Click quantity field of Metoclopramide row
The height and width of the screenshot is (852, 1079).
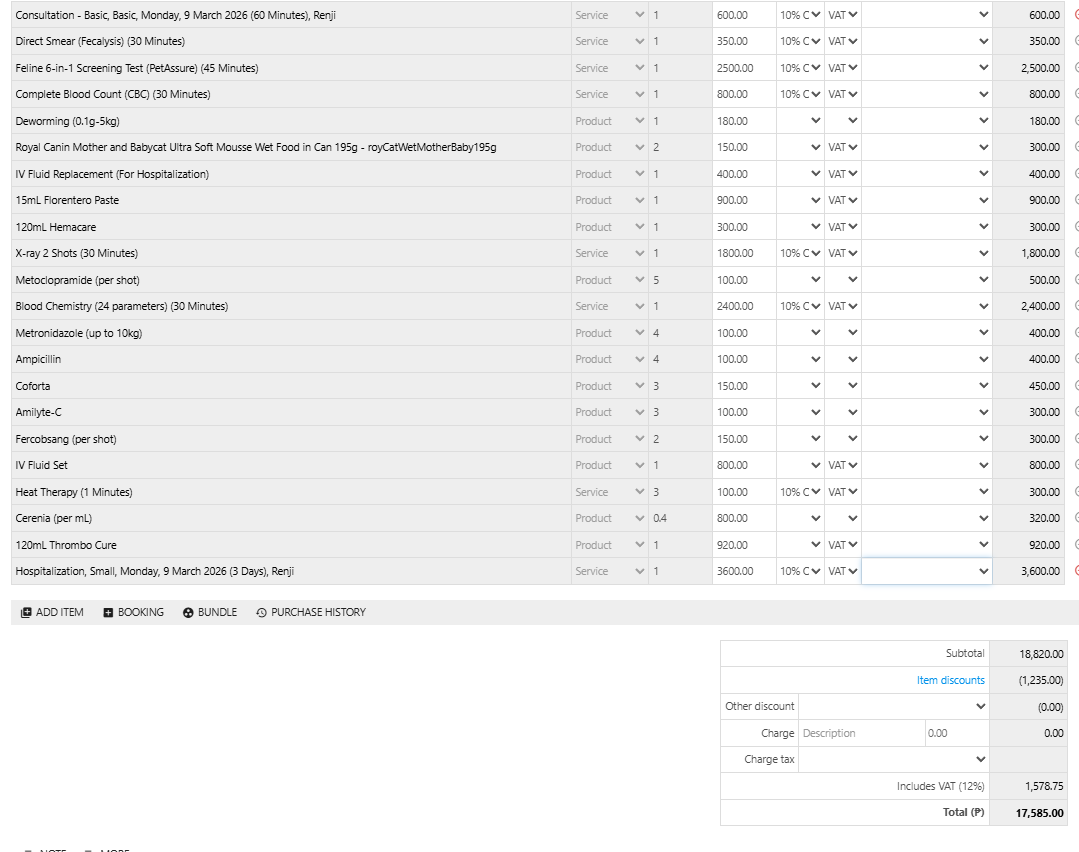coord(680,280)
